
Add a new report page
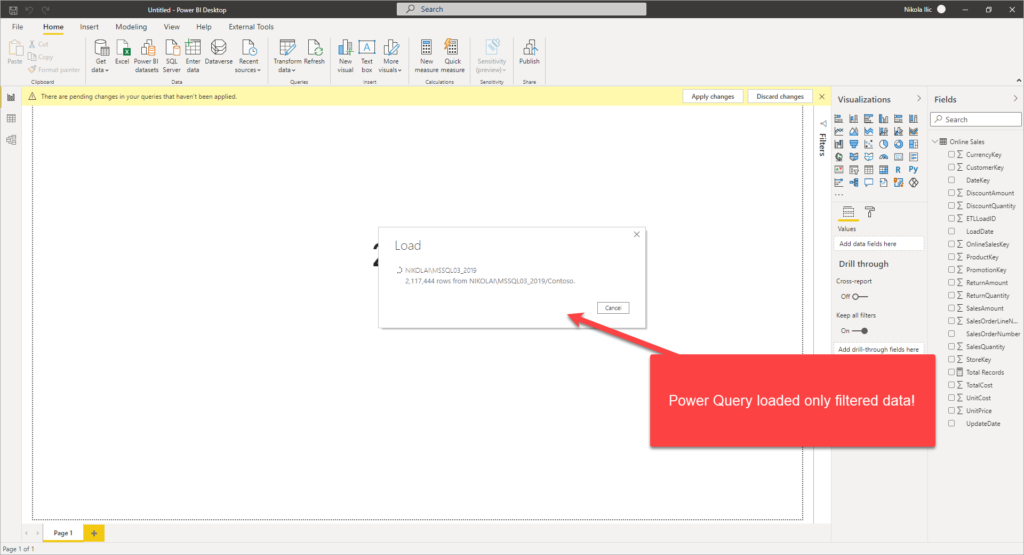(94, 533)
